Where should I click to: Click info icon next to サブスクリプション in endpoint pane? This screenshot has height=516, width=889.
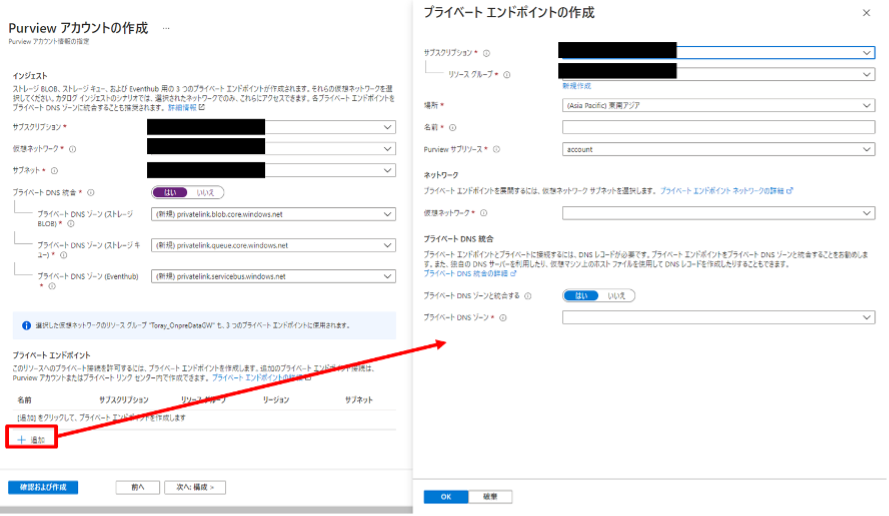(x=486, y=53)
